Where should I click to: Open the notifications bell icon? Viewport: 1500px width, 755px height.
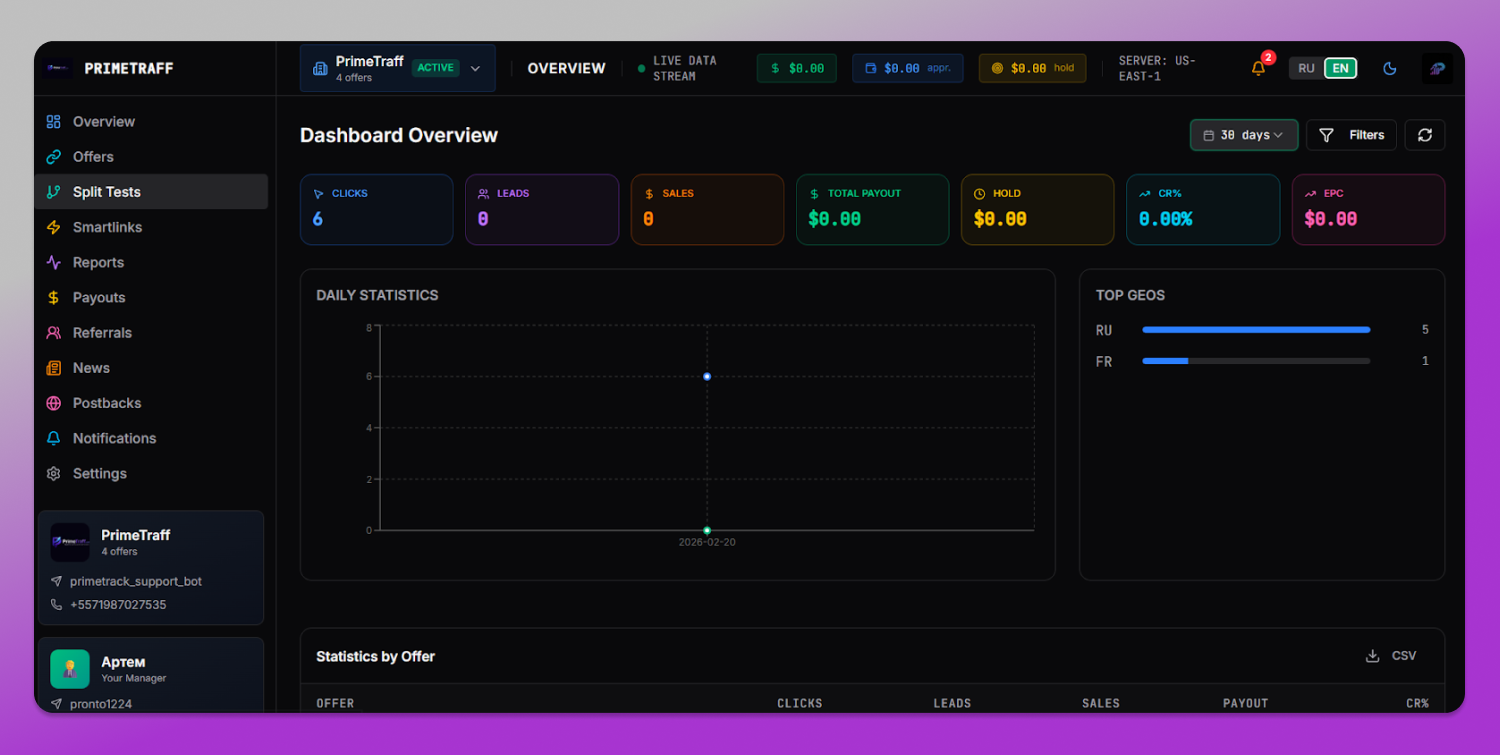click(1258, 68)
